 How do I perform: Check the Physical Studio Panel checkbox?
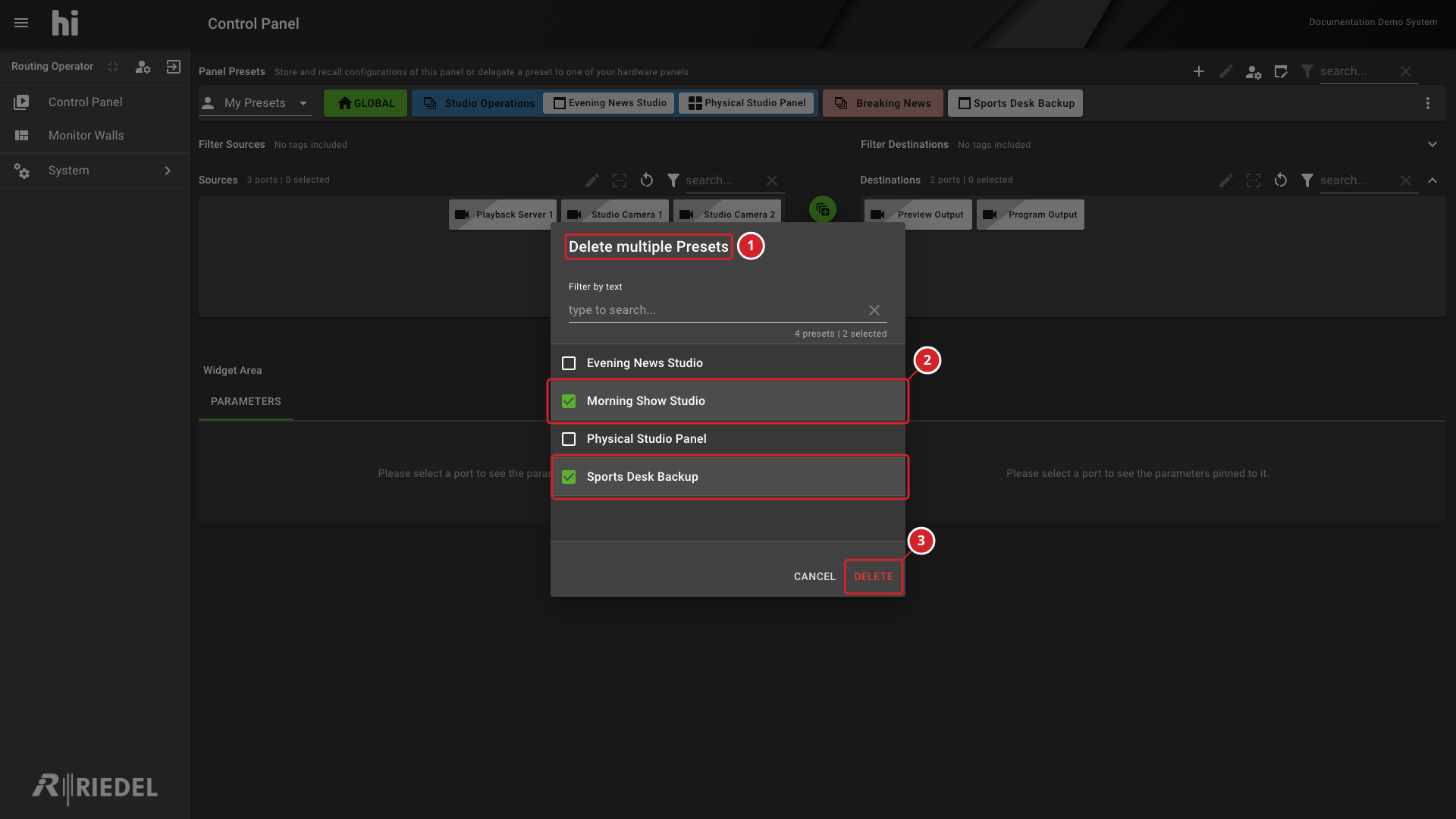point(569,439)
